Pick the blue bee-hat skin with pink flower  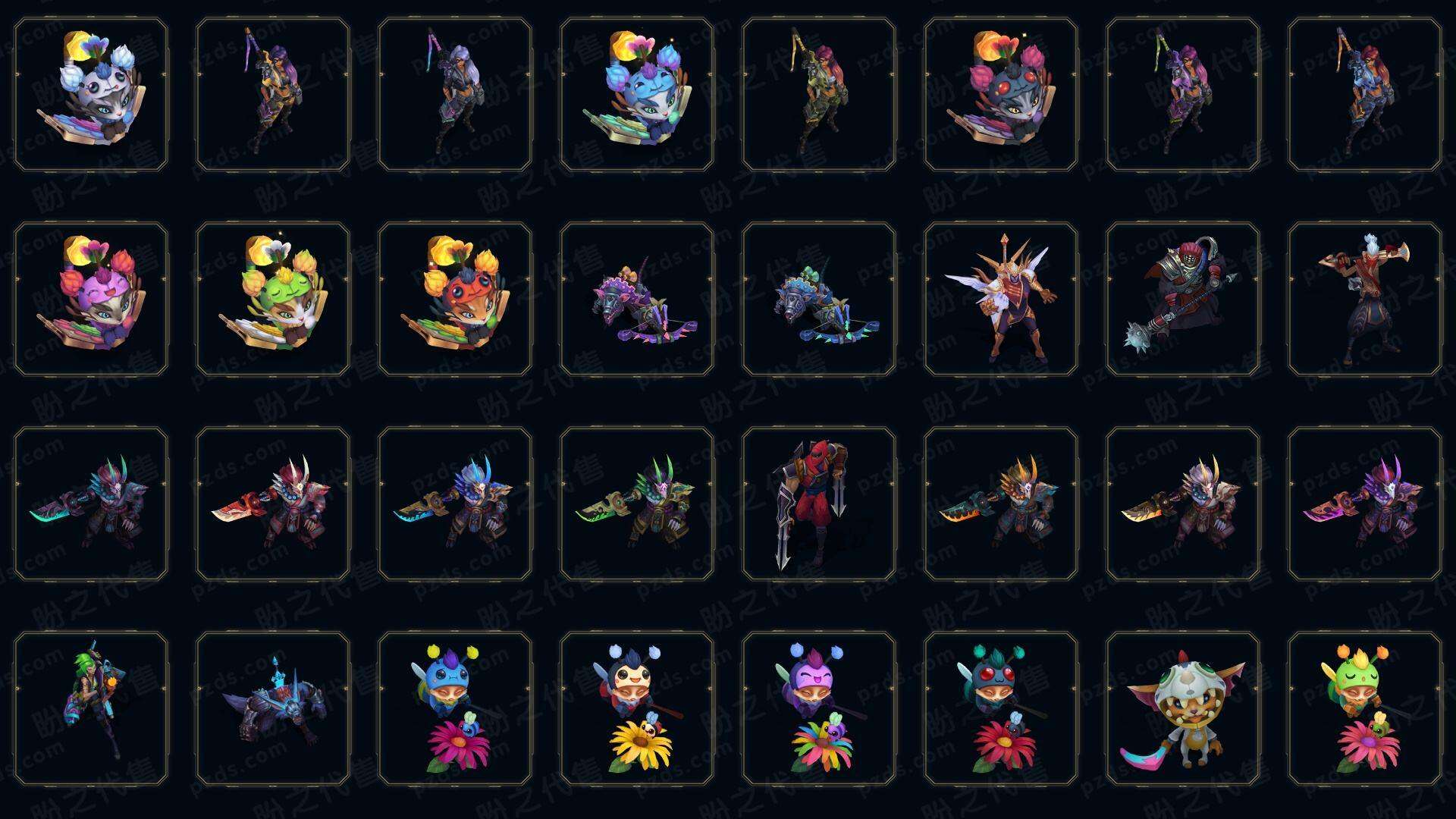click(455, 708)
